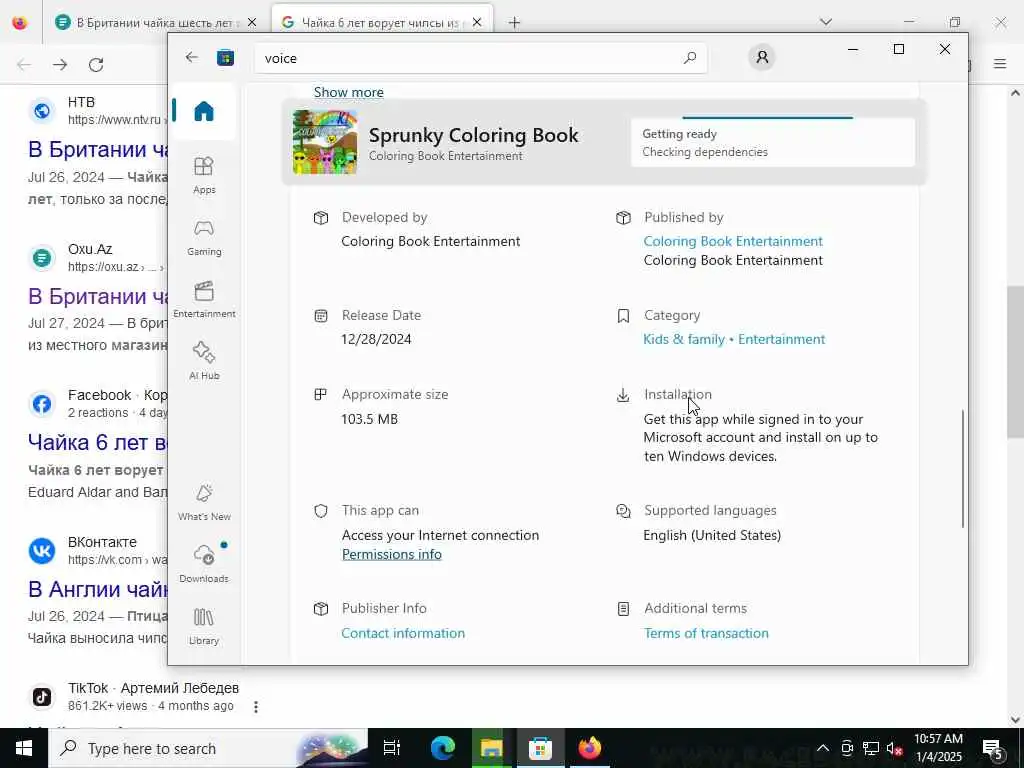This screenshot has height=768, width=1024.
Task: Click the Getting ready progress bar
Action: tap(767, 118)
